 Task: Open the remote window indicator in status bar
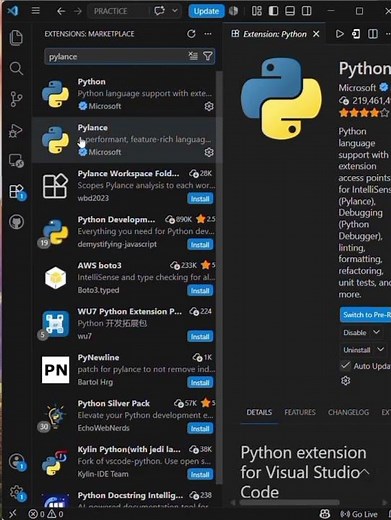coord(13,514)
